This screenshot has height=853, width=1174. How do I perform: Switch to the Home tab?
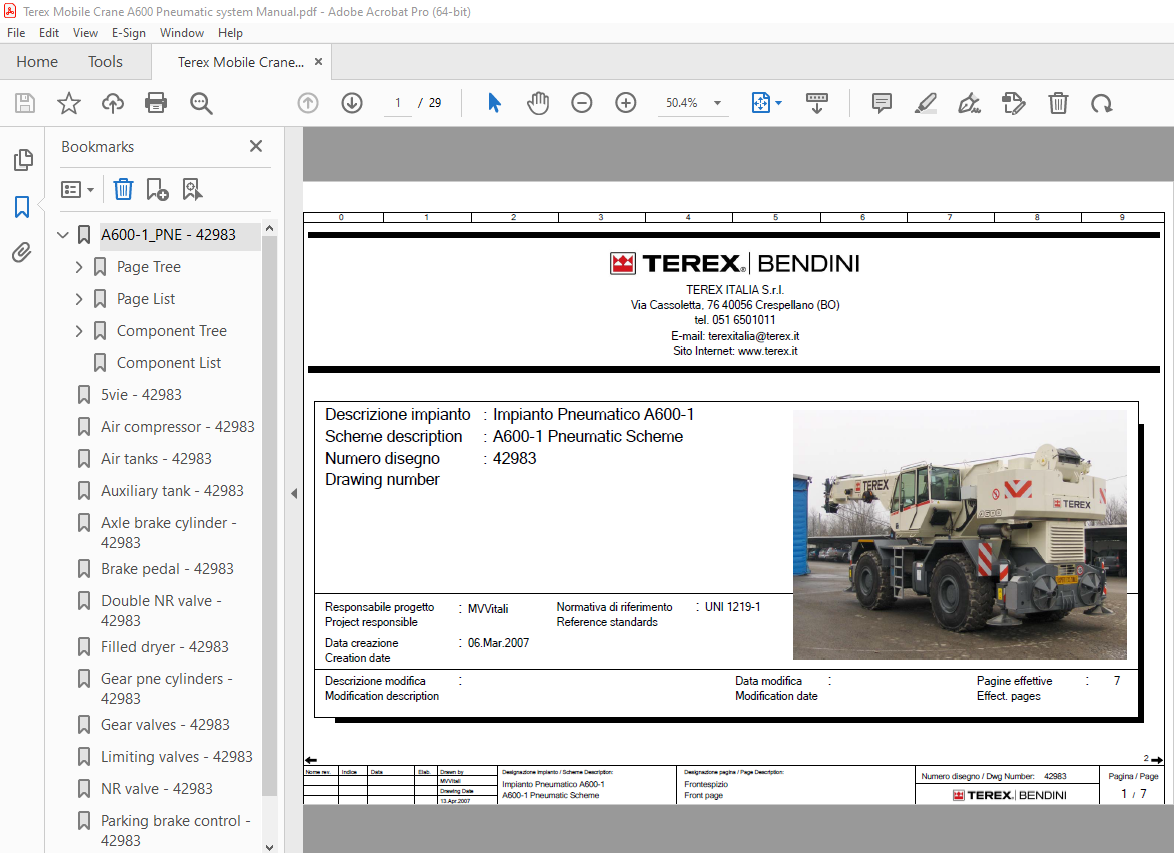tap(37, 62)
